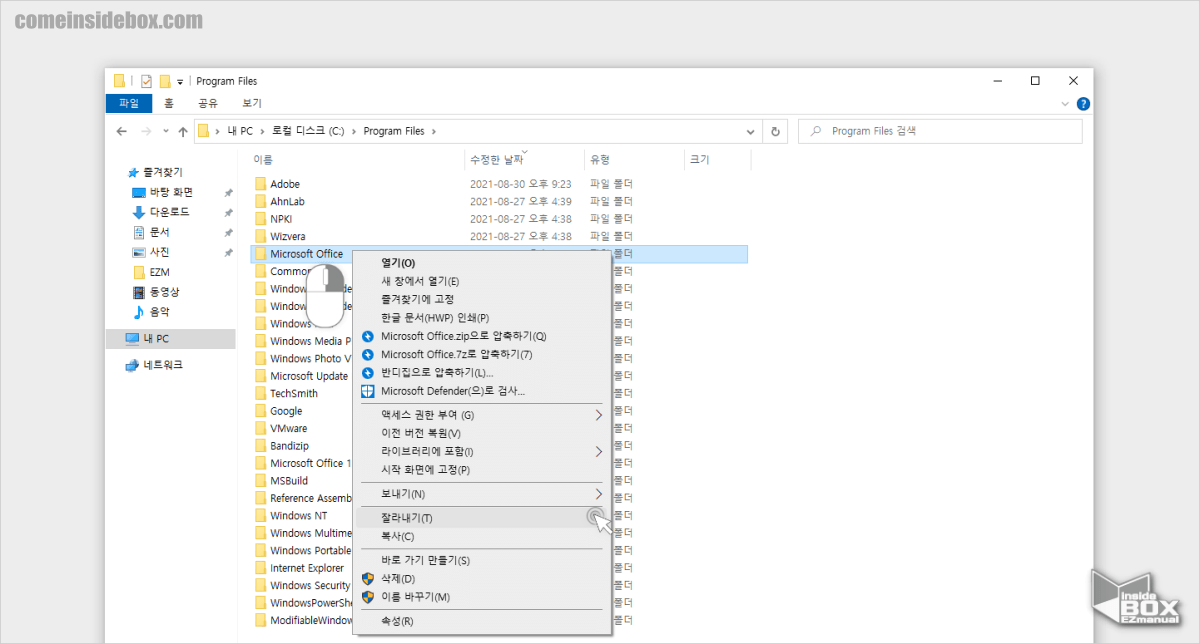
Task: Click the 동영상 icon in sidebar
Action: point(139,292)
